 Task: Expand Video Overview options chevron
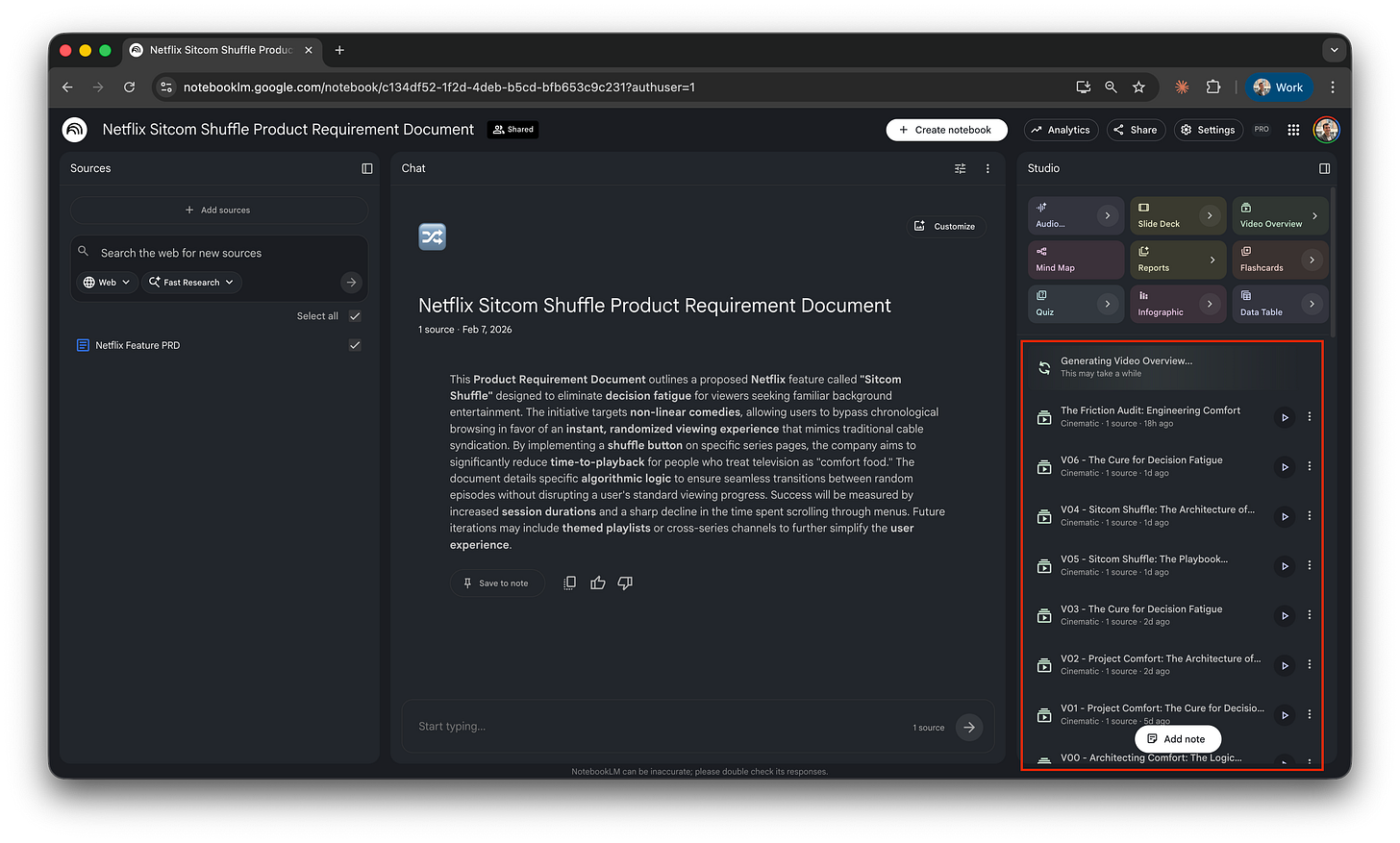click(x=1314, y=216)
